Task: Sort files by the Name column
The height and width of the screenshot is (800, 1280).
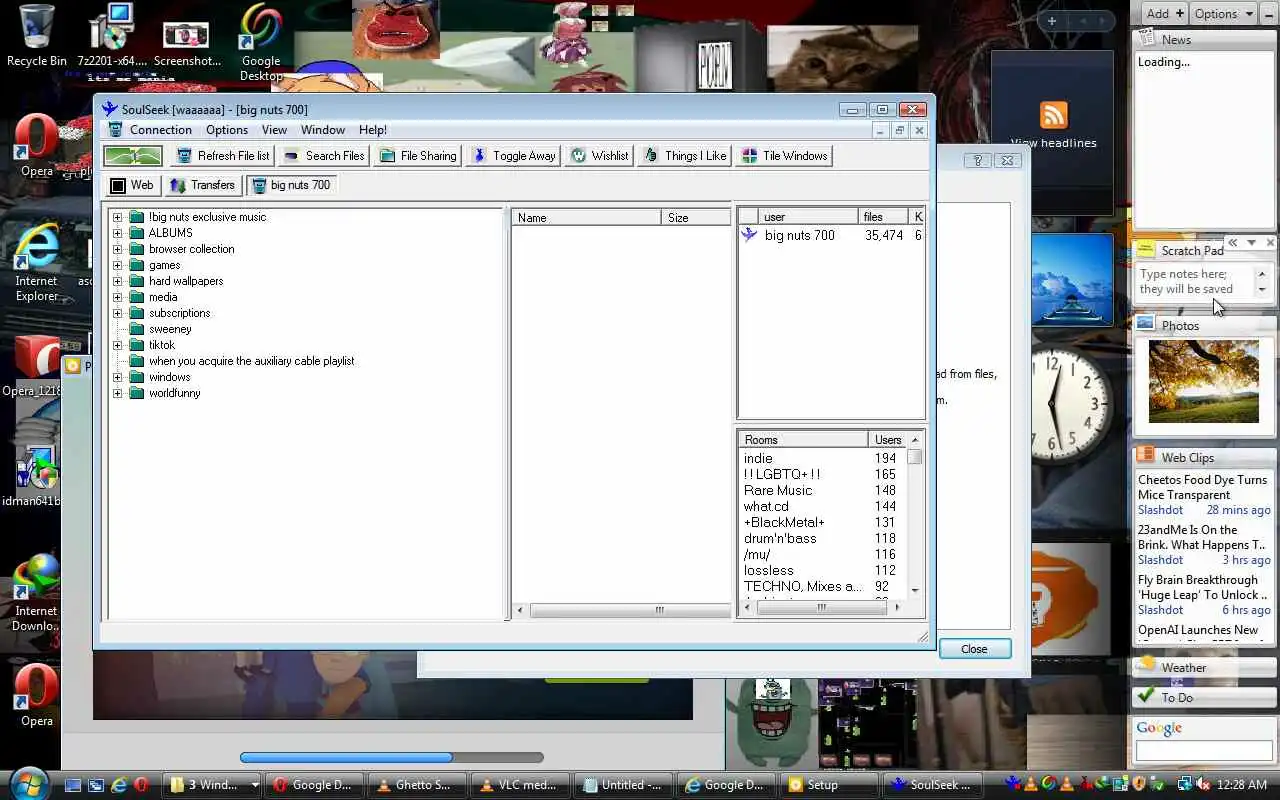Action: click(586, 217)
